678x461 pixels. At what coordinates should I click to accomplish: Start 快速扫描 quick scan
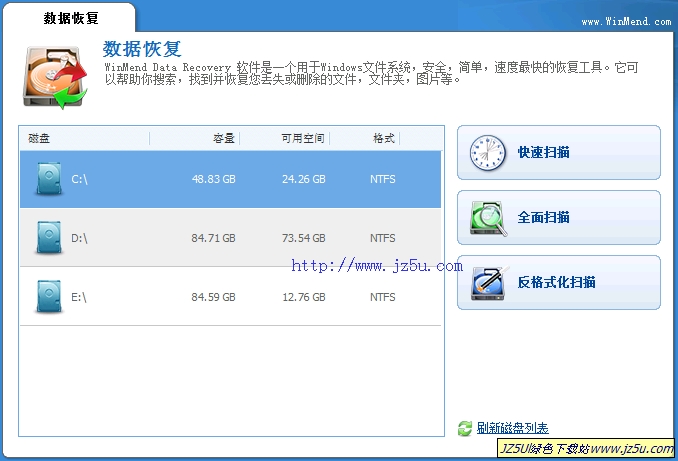pos(559,153)
